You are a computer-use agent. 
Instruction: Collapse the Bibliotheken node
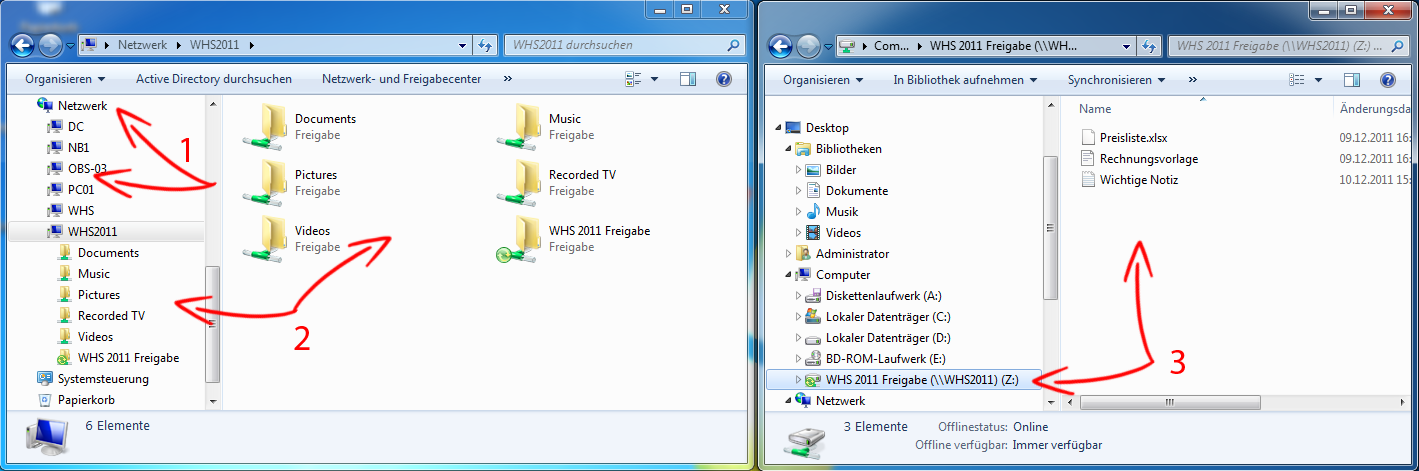click(x=788, y=149)
